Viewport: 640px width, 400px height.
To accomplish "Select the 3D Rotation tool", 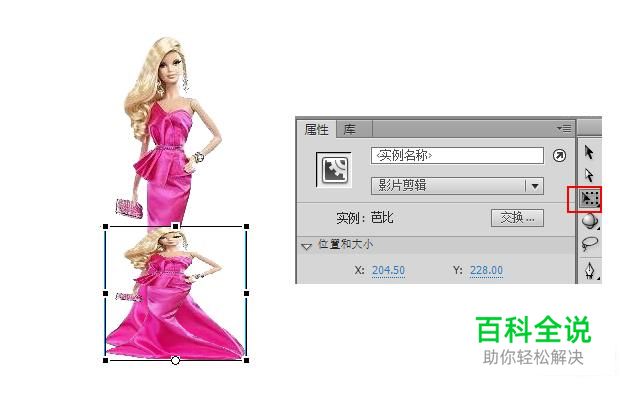I will [x=589, y=222].
